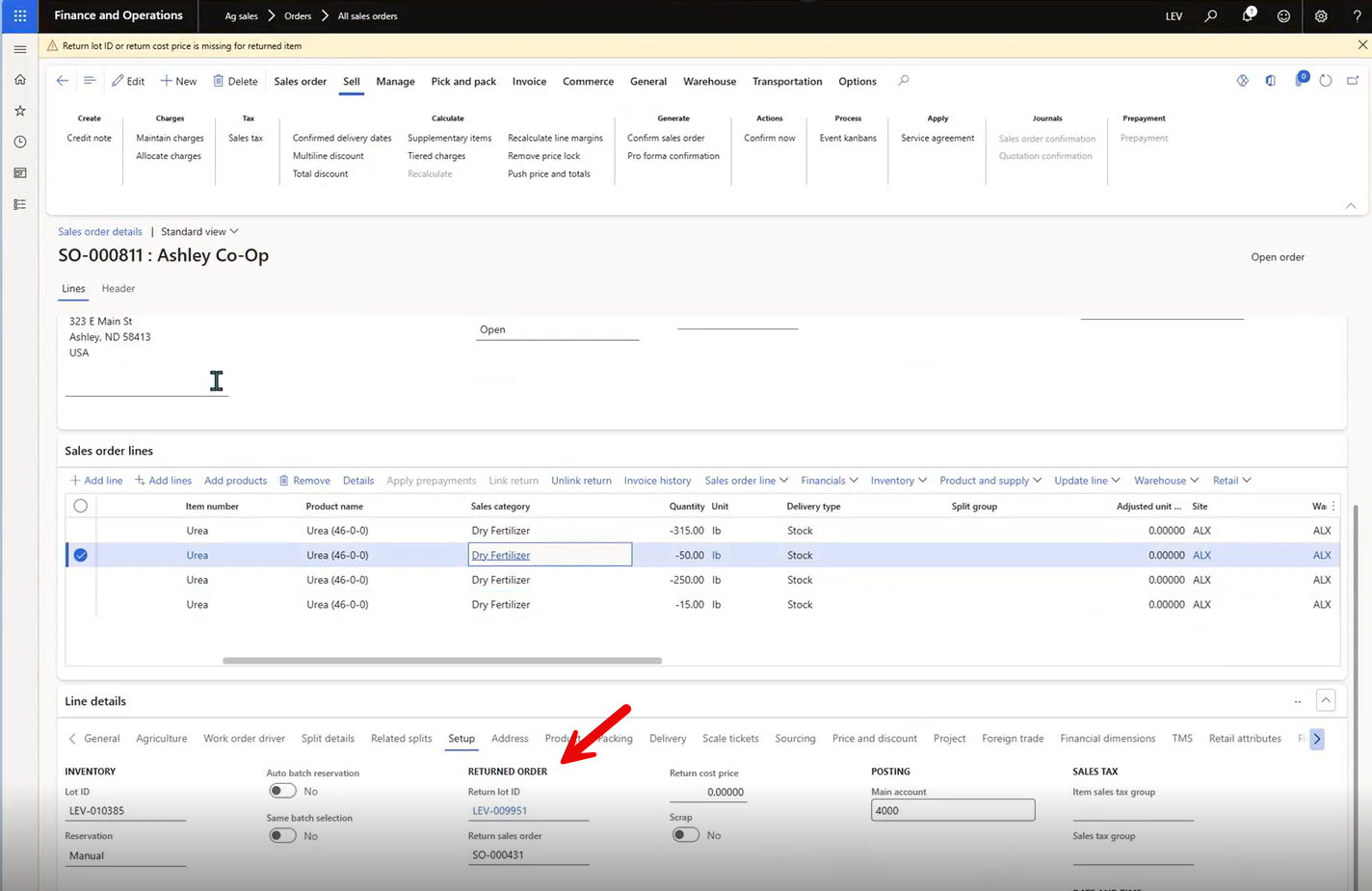Open form in new window icon
Screen dimensions: 1372x891
1353,81
